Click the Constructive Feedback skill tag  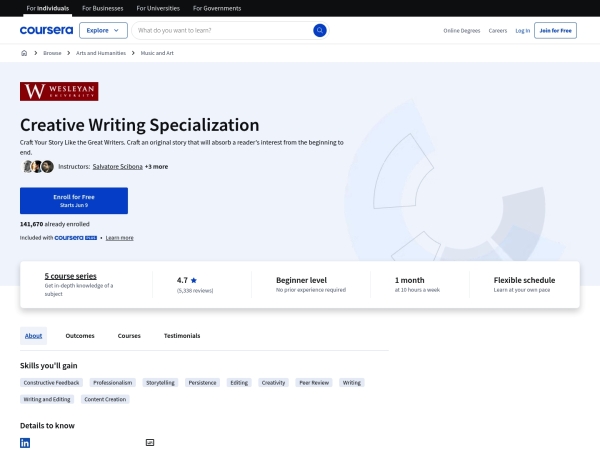51,383
